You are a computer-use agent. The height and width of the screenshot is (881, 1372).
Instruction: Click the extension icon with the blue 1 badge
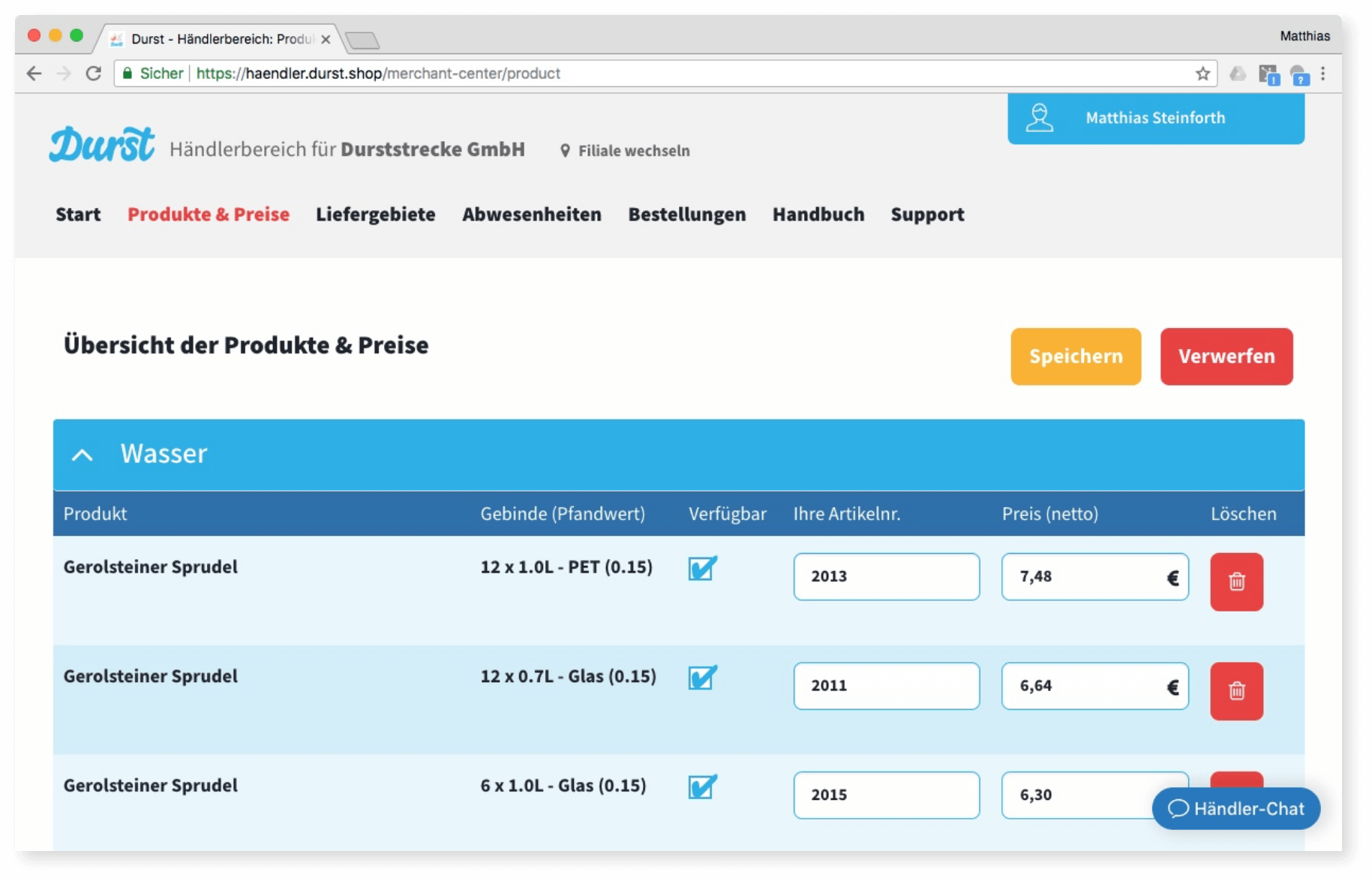point(1268,74)
